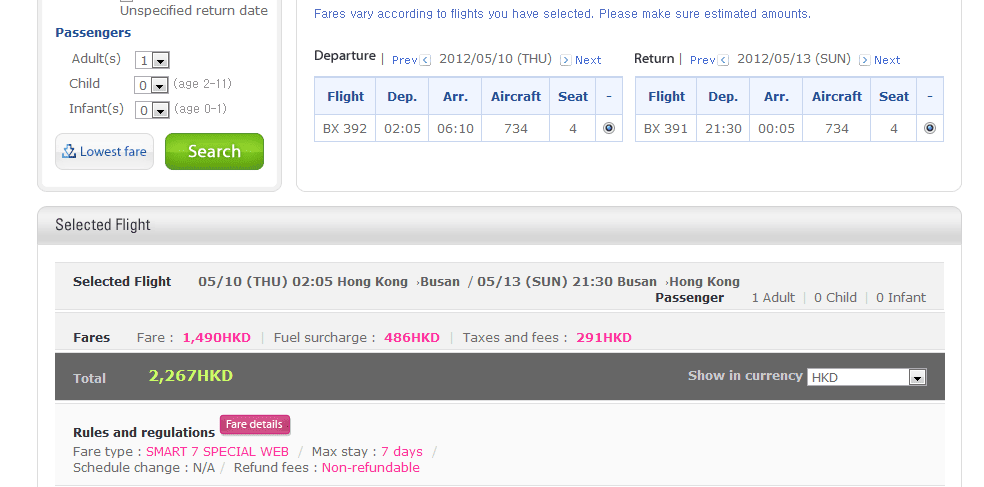Click the Selected Flight panel header
Viewport: 984px width, 487px height.
click(103, 225)
